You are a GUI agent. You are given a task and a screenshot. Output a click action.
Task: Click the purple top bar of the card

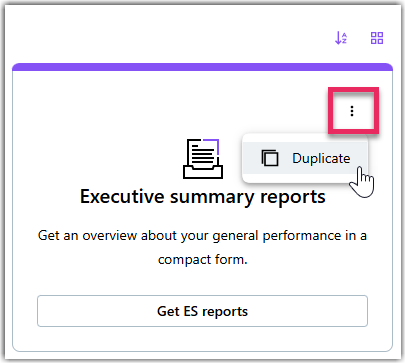point(202,67)
